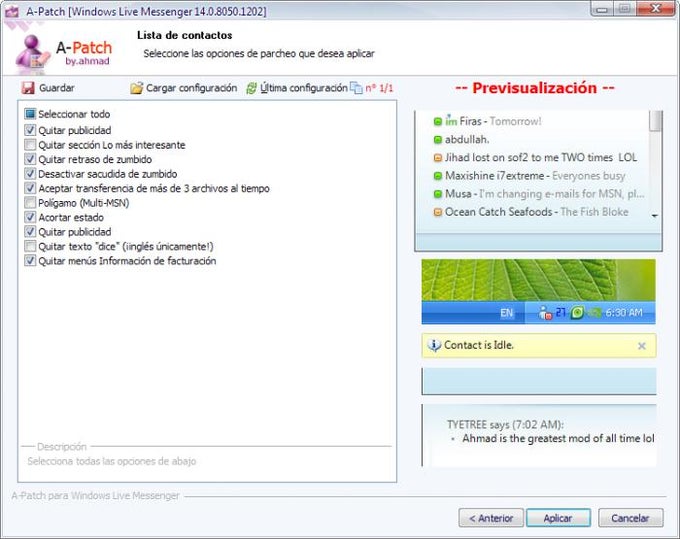The width and height of the screenshot is (680, 539).
Task: Click the green status icon beside Musa
Action: tap(438, 194)
